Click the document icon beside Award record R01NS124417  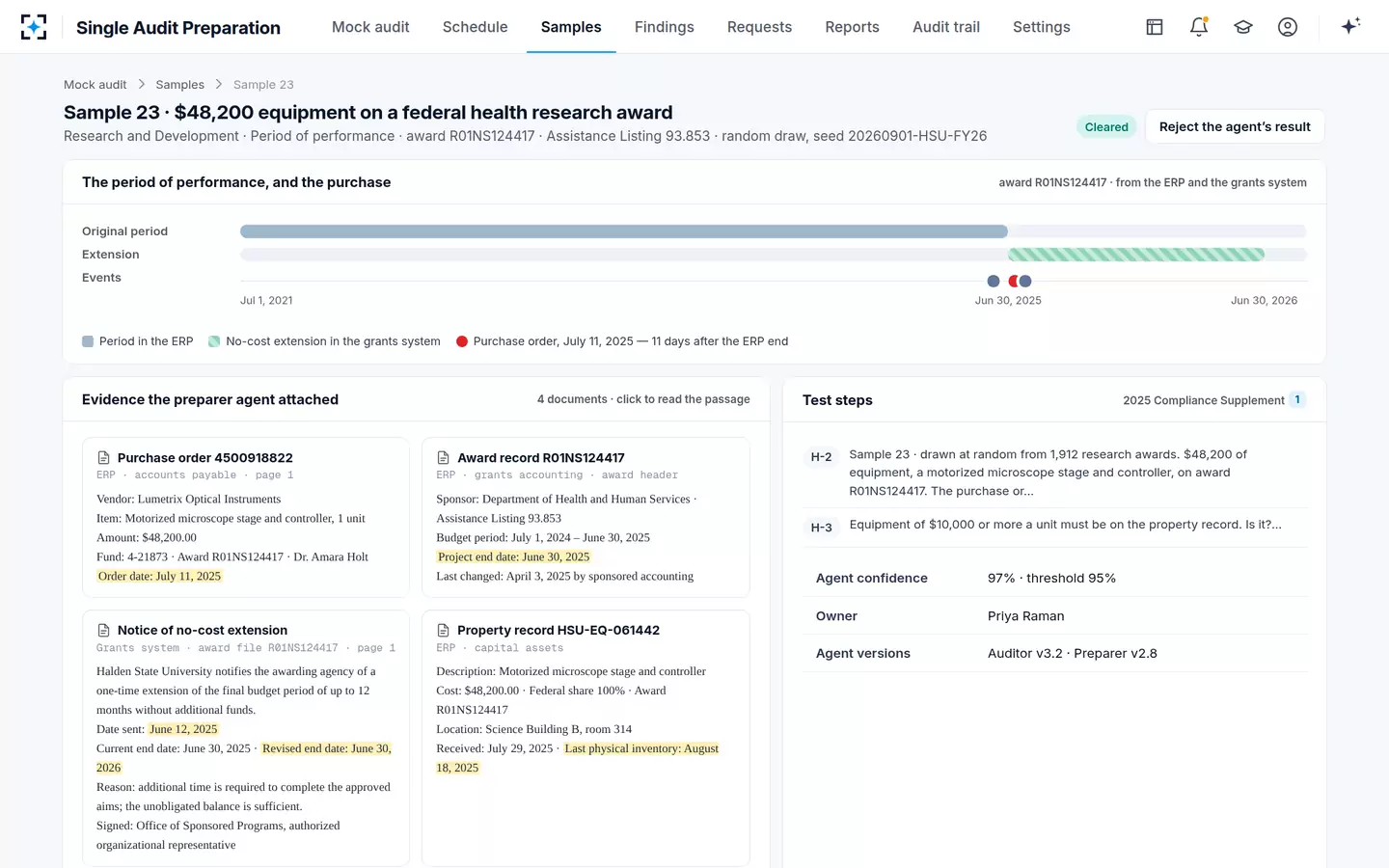pos(444,458)
